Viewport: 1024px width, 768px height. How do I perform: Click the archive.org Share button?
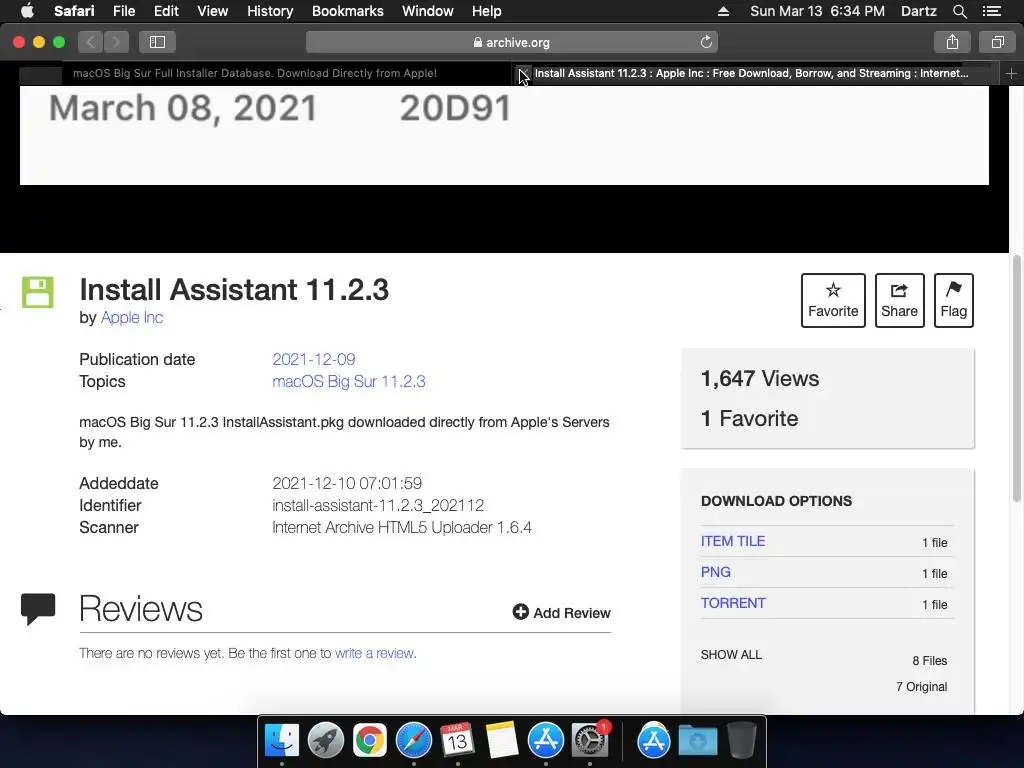click(899, 300)
